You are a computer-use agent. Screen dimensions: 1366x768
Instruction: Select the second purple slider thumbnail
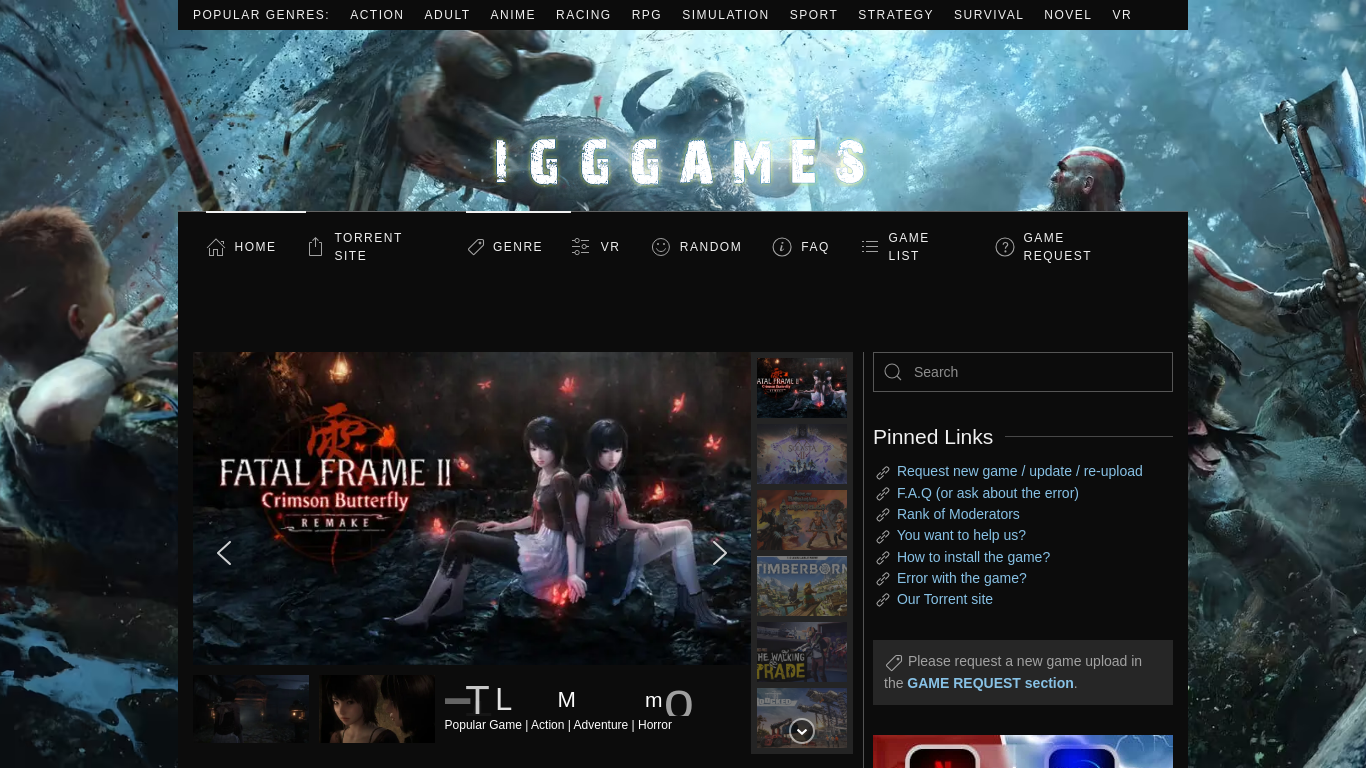click(802, 453)
